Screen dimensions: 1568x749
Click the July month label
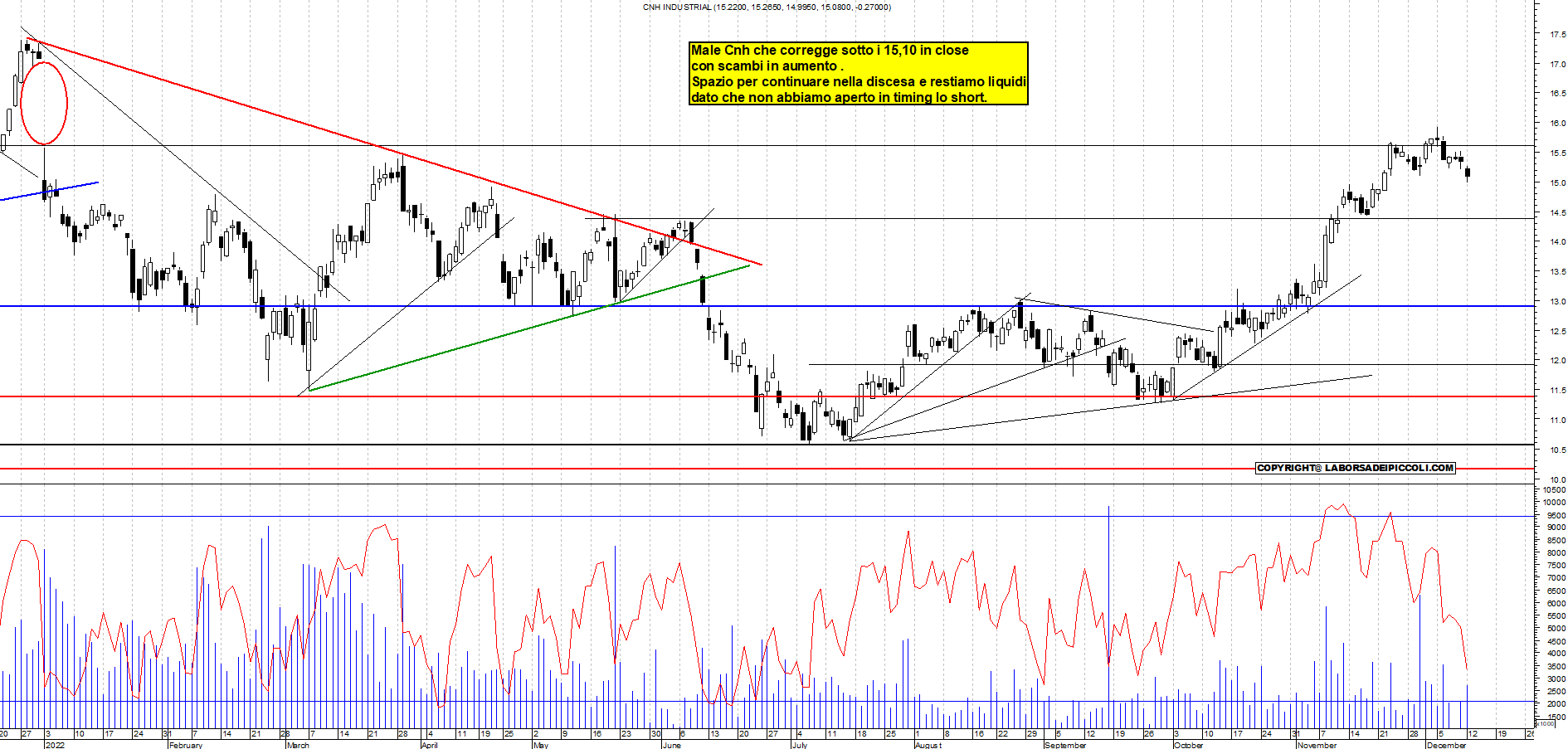(x=800, y=745)
